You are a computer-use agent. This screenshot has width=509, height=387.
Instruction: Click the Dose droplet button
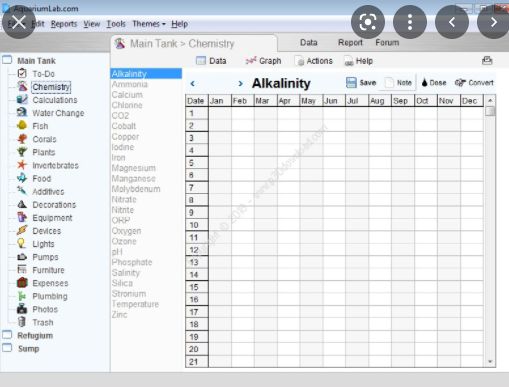point(434,83)
